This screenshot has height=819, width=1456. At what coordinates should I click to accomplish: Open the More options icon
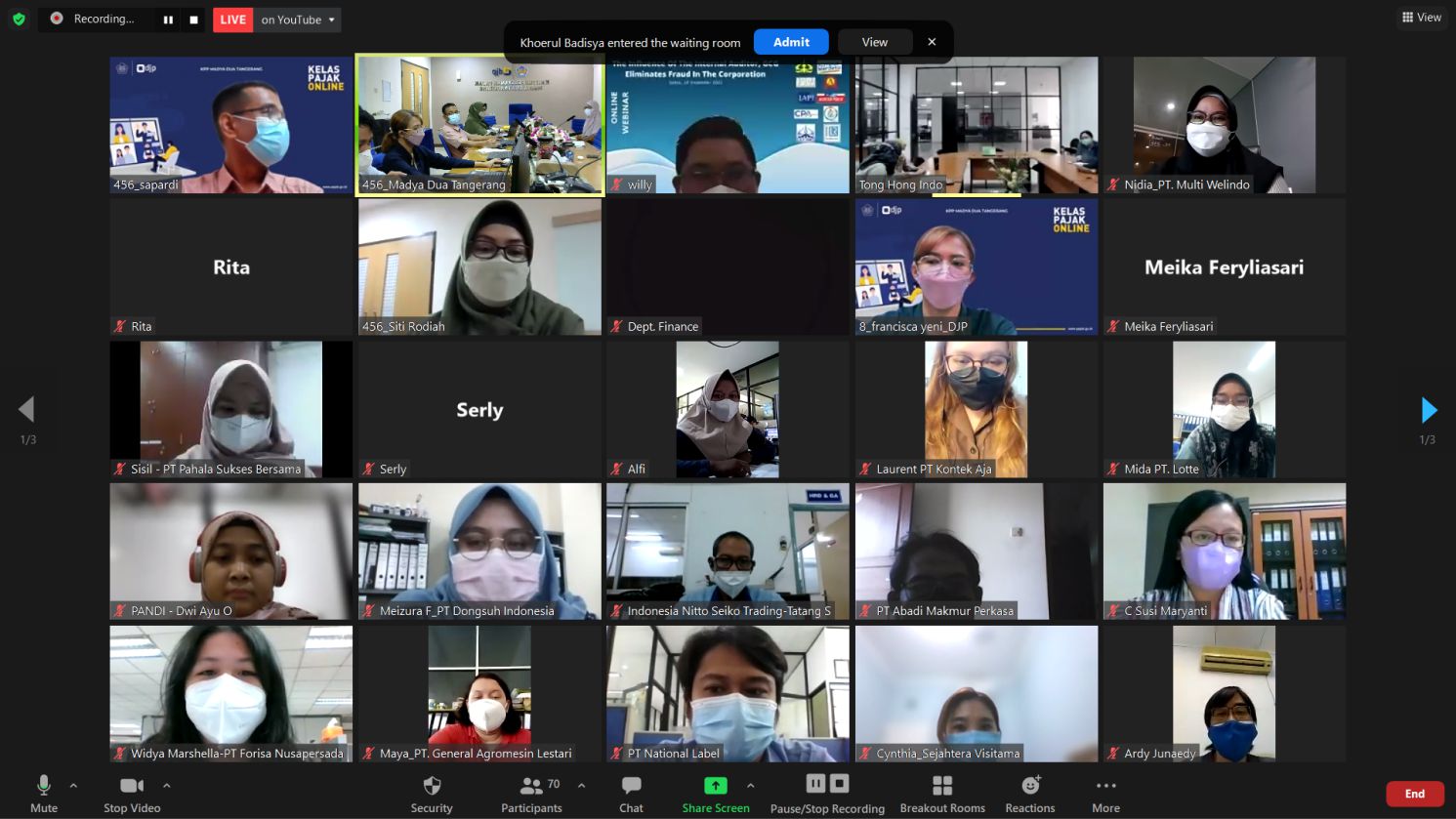pos(1105,787)
